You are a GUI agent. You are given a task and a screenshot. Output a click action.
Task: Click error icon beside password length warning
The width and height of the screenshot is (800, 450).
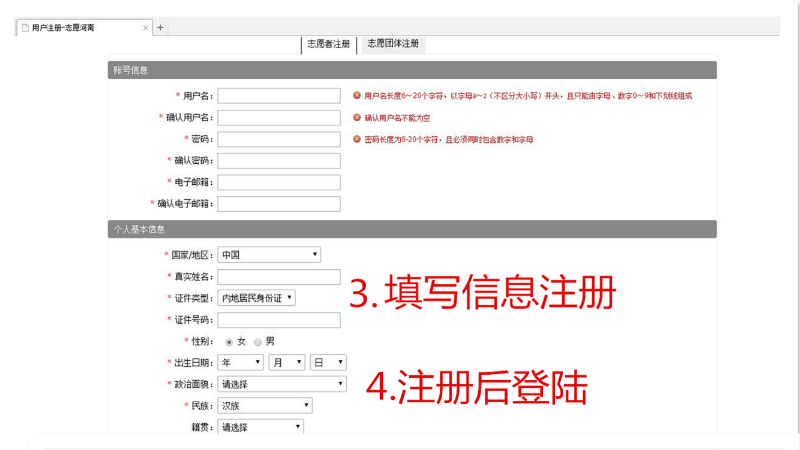click(x=357, y=140)
